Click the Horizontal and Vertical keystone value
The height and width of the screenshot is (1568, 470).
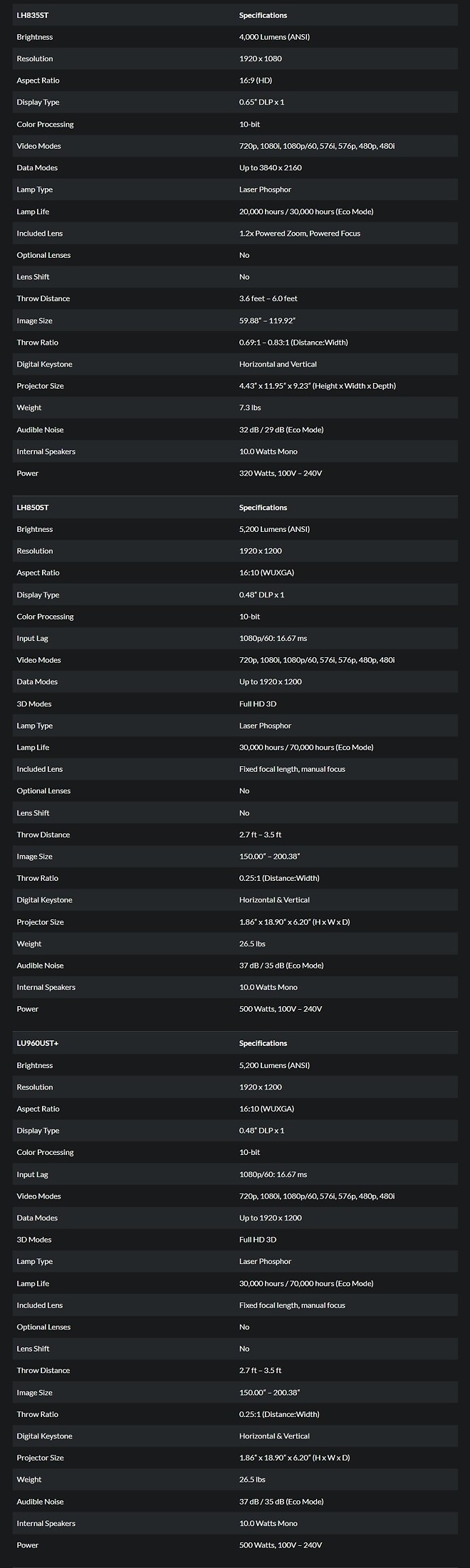pos(278,364)
